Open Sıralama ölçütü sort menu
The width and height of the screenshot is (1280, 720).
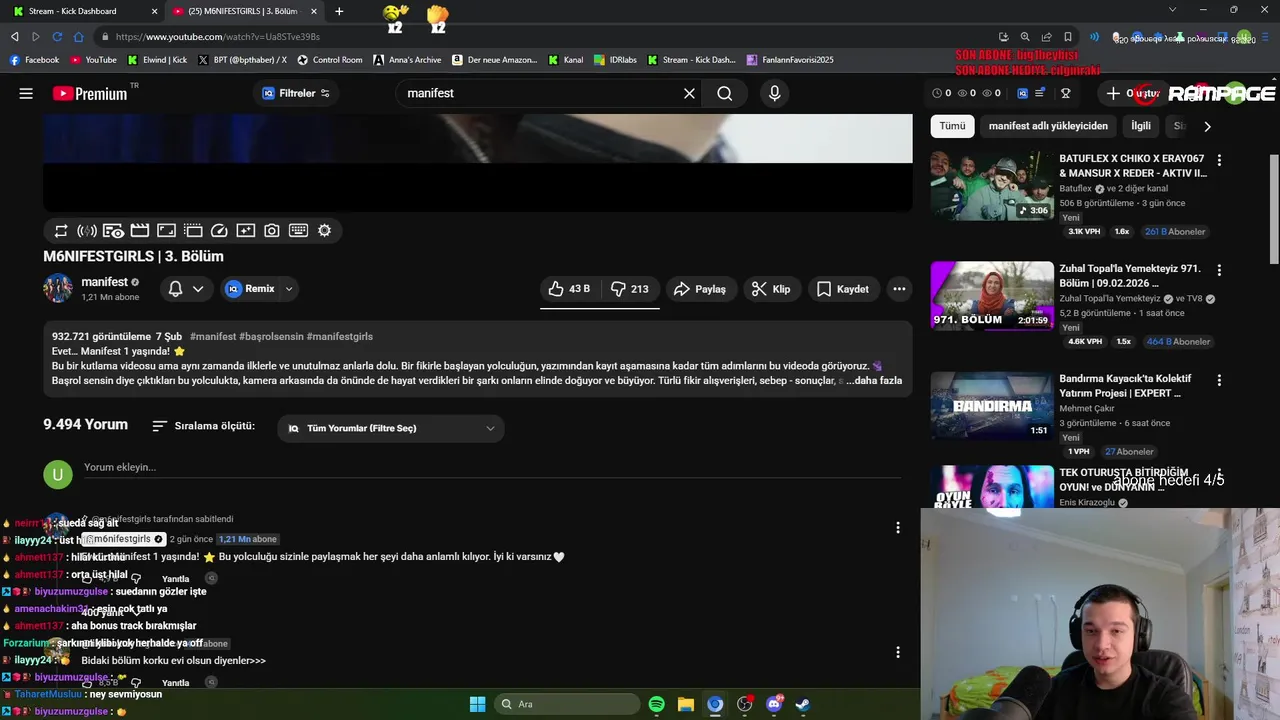pyautogui.click(x=203, y=426)
